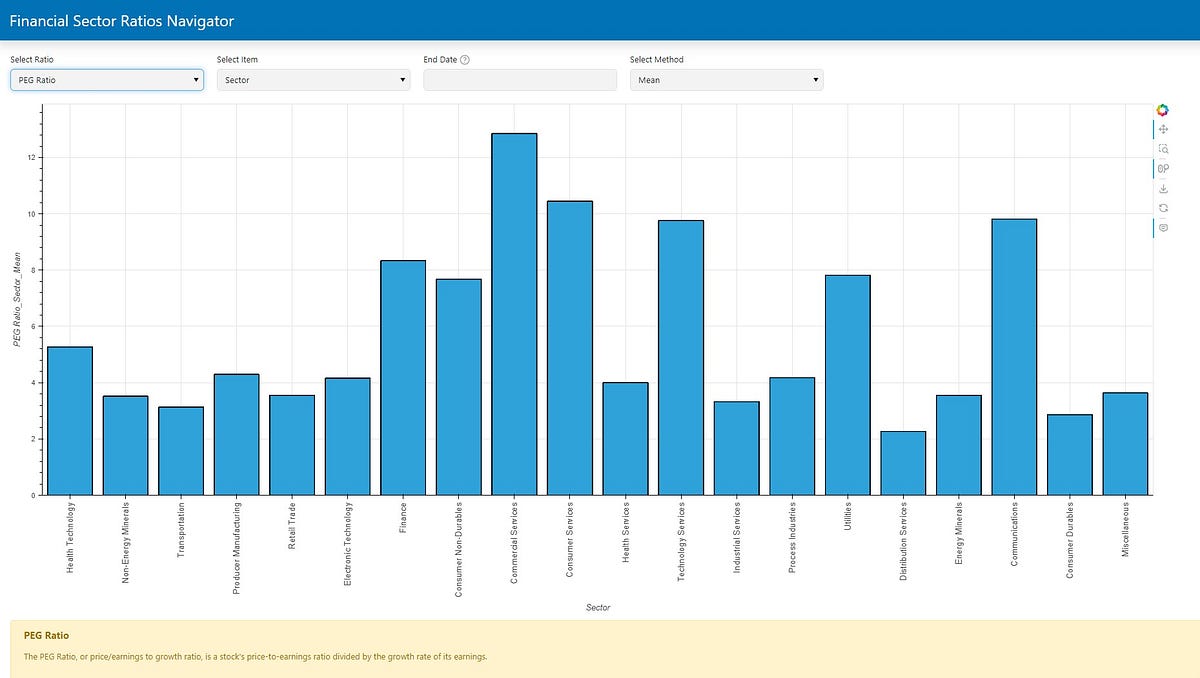Select the Wheel Zoom tool icon
The width and height of the screenshot is (1200, 678).
(x=1163, y=168)
